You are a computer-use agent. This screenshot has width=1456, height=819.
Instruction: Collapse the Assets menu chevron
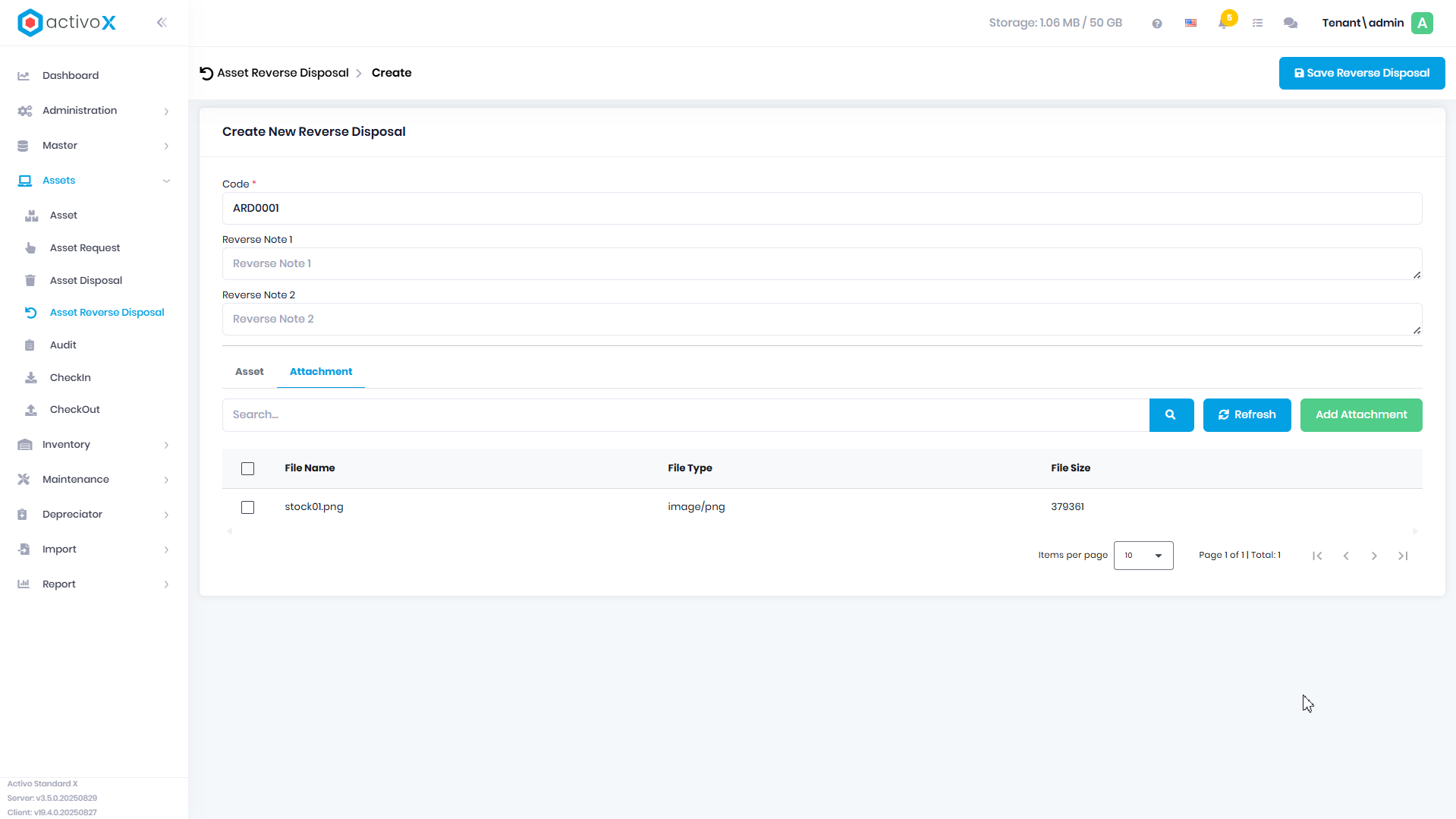pyautogui.click(x=166, y=181)
